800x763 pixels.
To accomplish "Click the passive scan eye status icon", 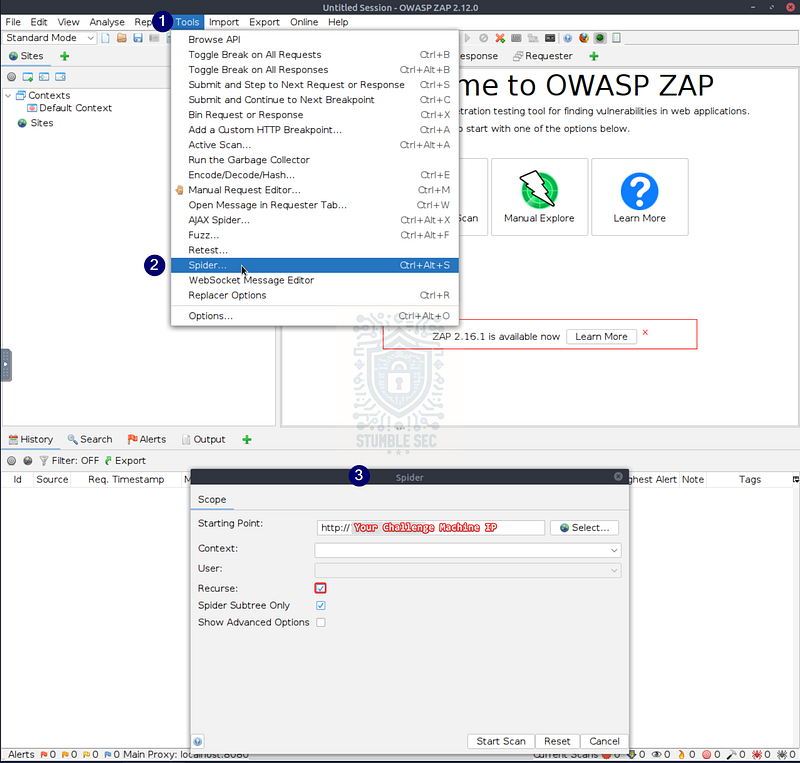I will pos(657,754).
